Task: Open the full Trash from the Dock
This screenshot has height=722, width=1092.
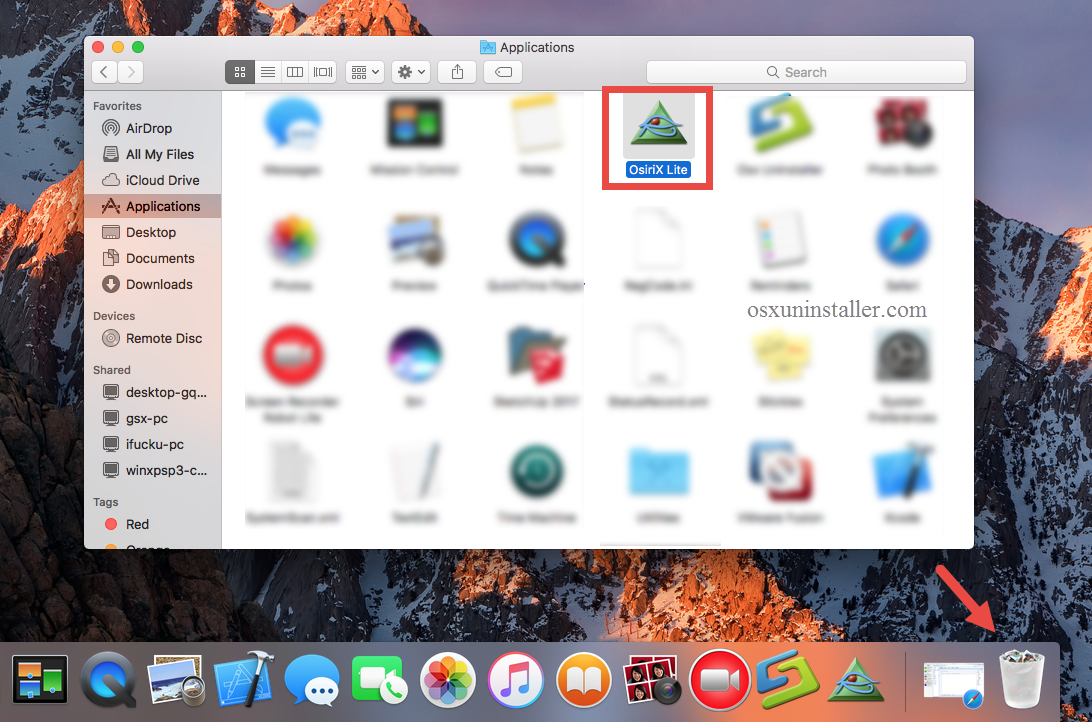Action: (x=1021, y=680)
